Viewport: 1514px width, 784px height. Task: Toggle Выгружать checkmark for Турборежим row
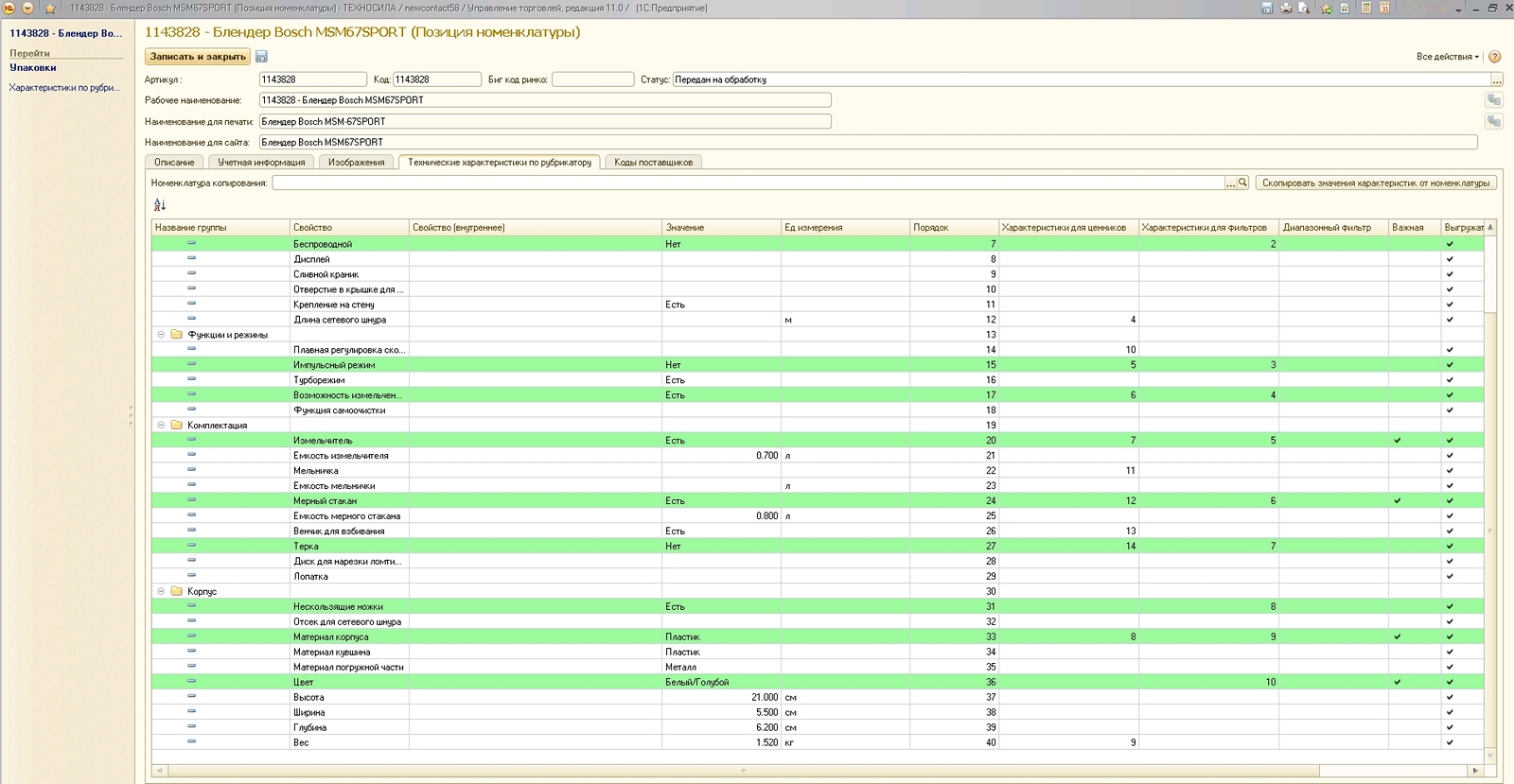(1450, 380)
